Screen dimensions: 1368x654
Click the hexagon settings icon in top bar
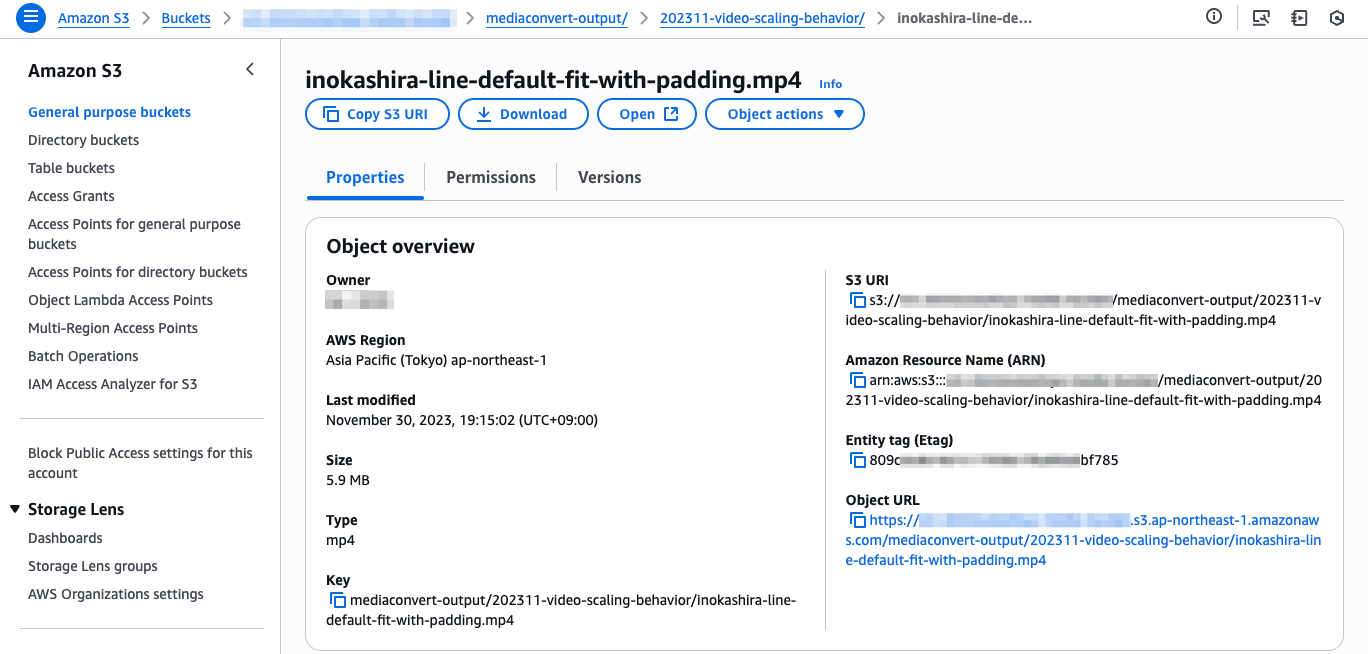[x=1337, y=18]
